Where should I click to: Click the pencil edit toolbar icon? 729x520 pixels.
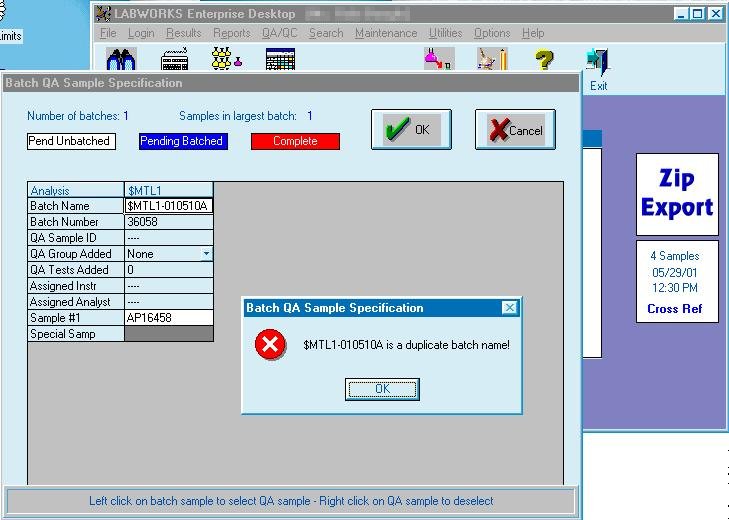pyautogui.click(x=492, y=59)
